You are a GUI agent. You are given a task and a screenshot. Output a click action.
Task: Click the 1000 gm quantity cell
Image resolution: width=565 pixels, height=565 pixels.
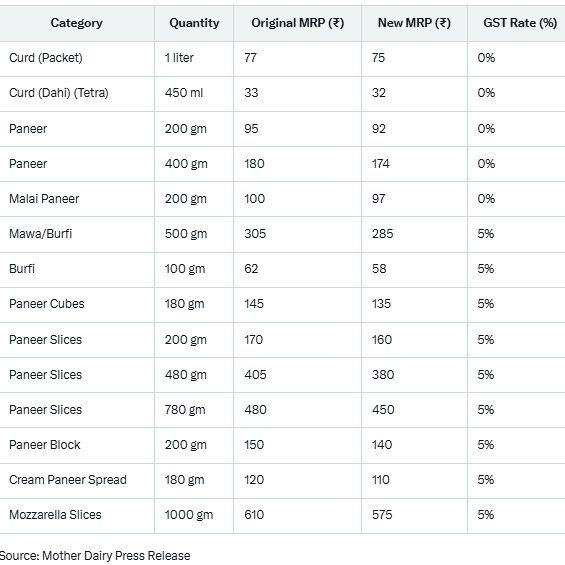tap(189, 515)
